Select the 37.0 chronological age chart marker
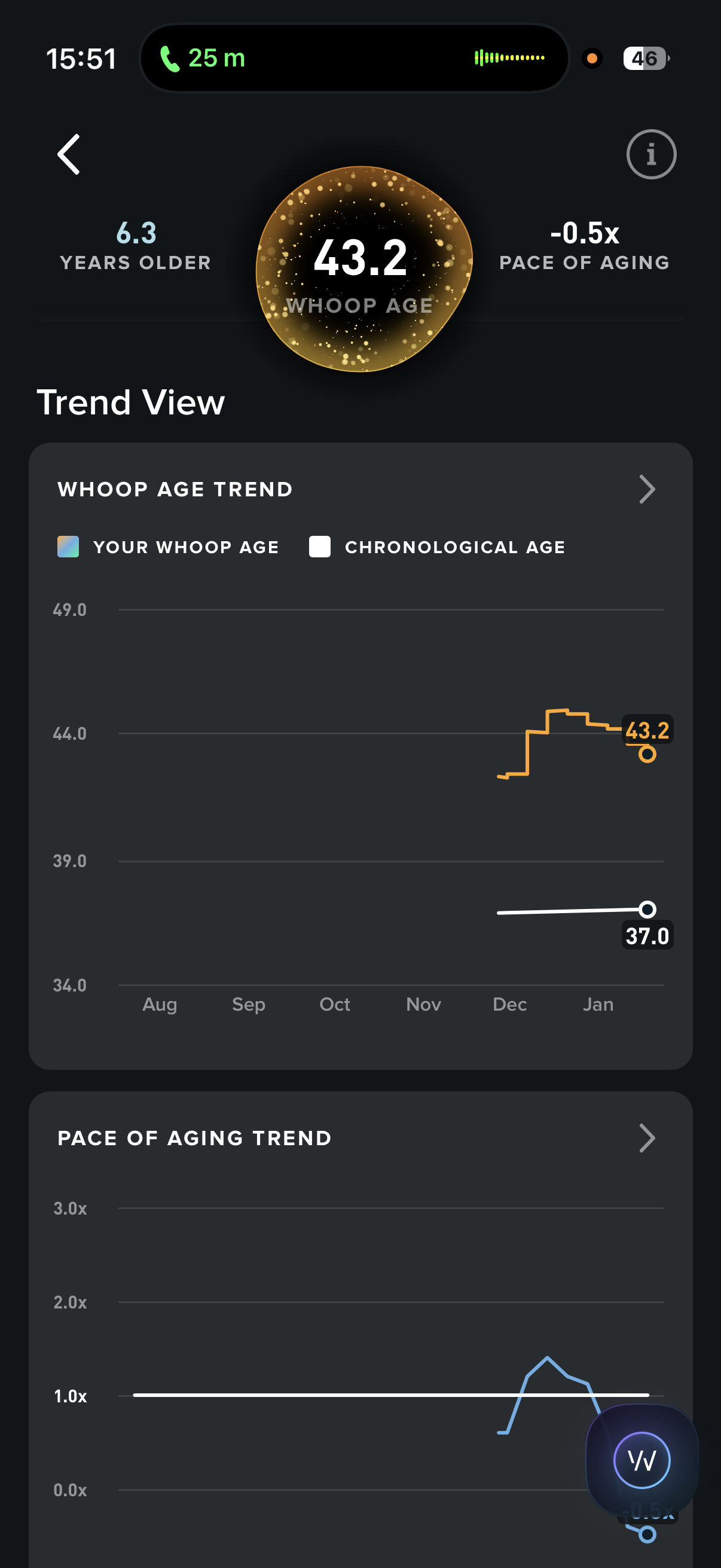Image resolution: width=721 pixels, height=1568 pixels. click(x=647, y=910)
